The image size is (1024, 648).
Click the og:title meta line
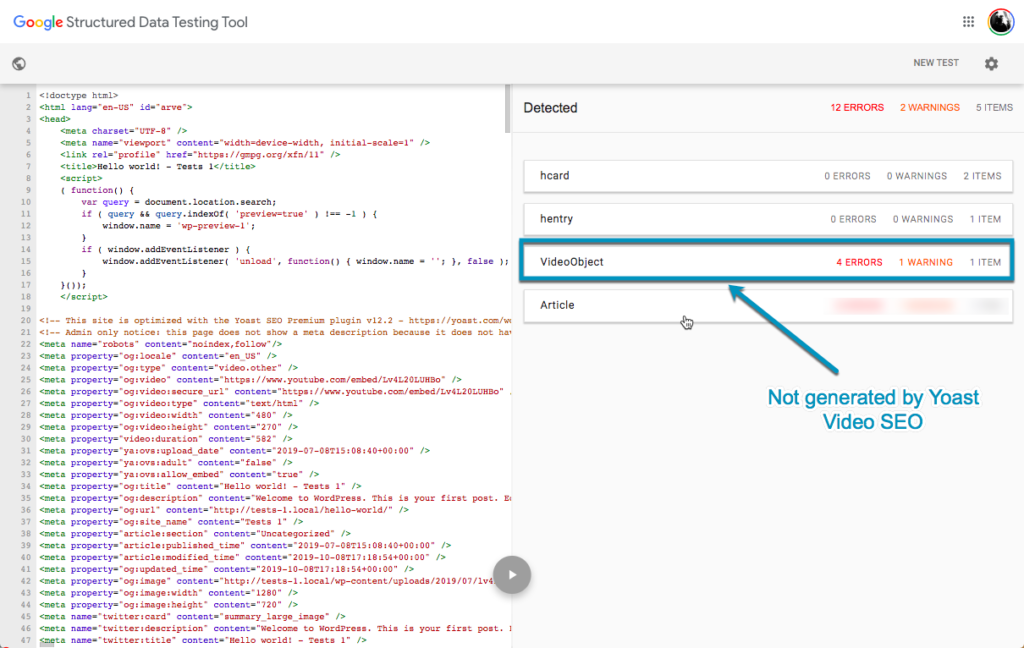200,487
